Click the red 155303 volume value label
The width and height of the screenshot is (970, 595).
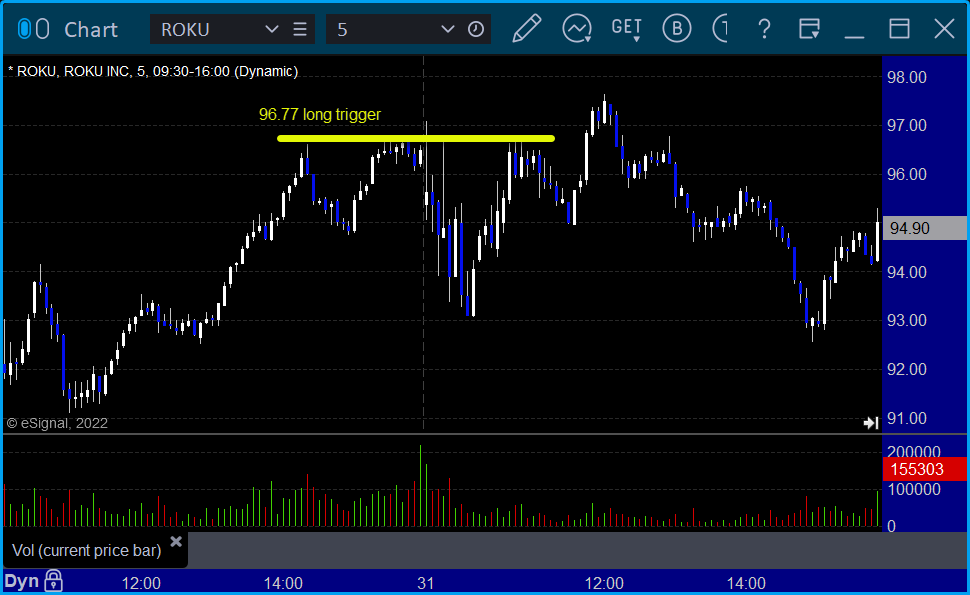coord(924,469)
